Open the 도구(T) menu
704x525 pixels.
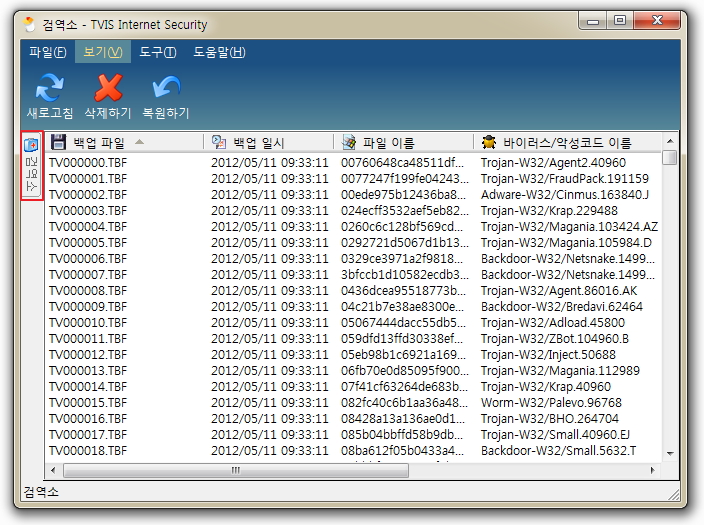tap(157, 53)
